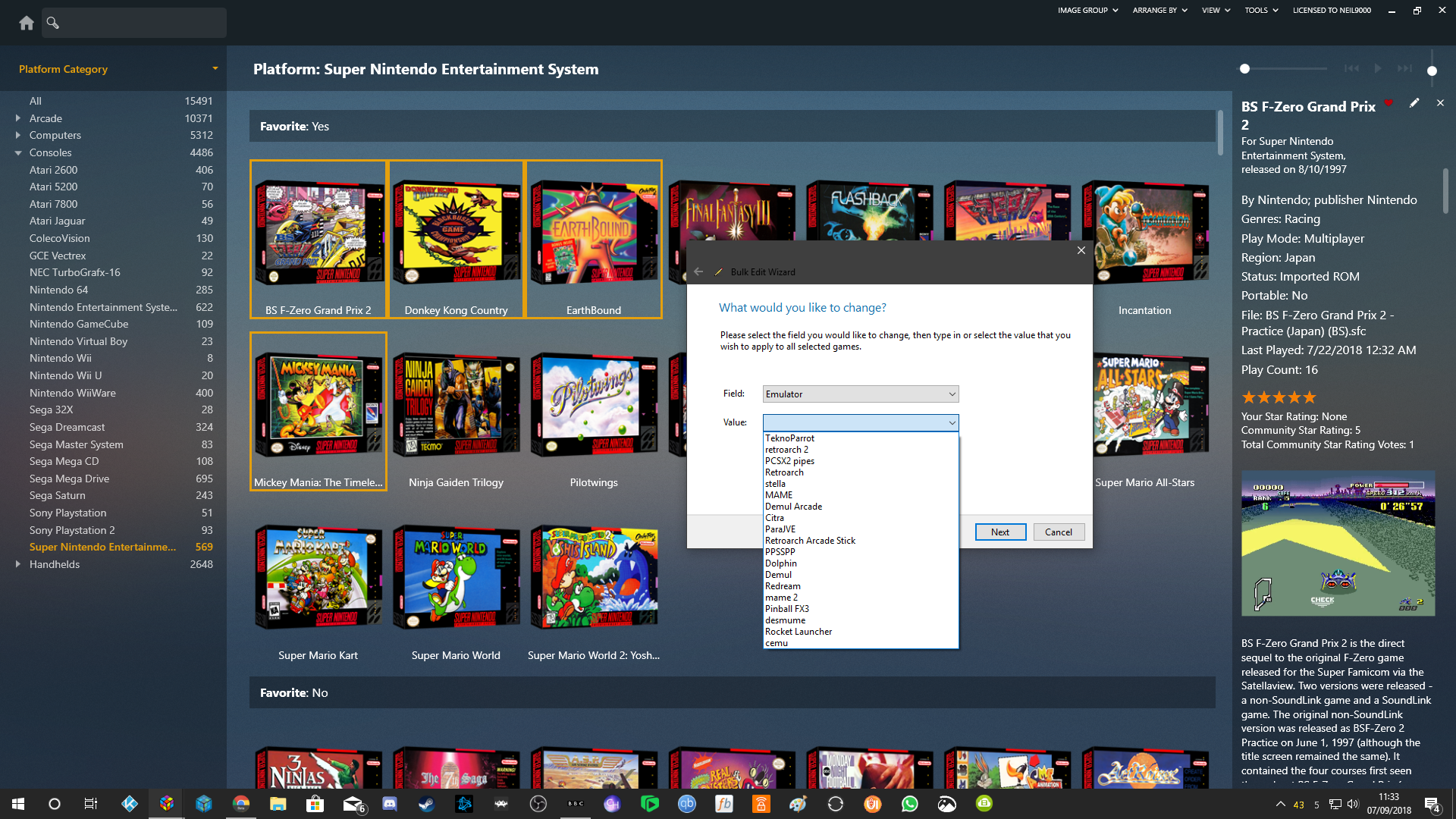Image resolution: width=1456 pixels, height=819 pixels.
Task: Adjust the vertical volume slider knob
Action: [1432, 71]
